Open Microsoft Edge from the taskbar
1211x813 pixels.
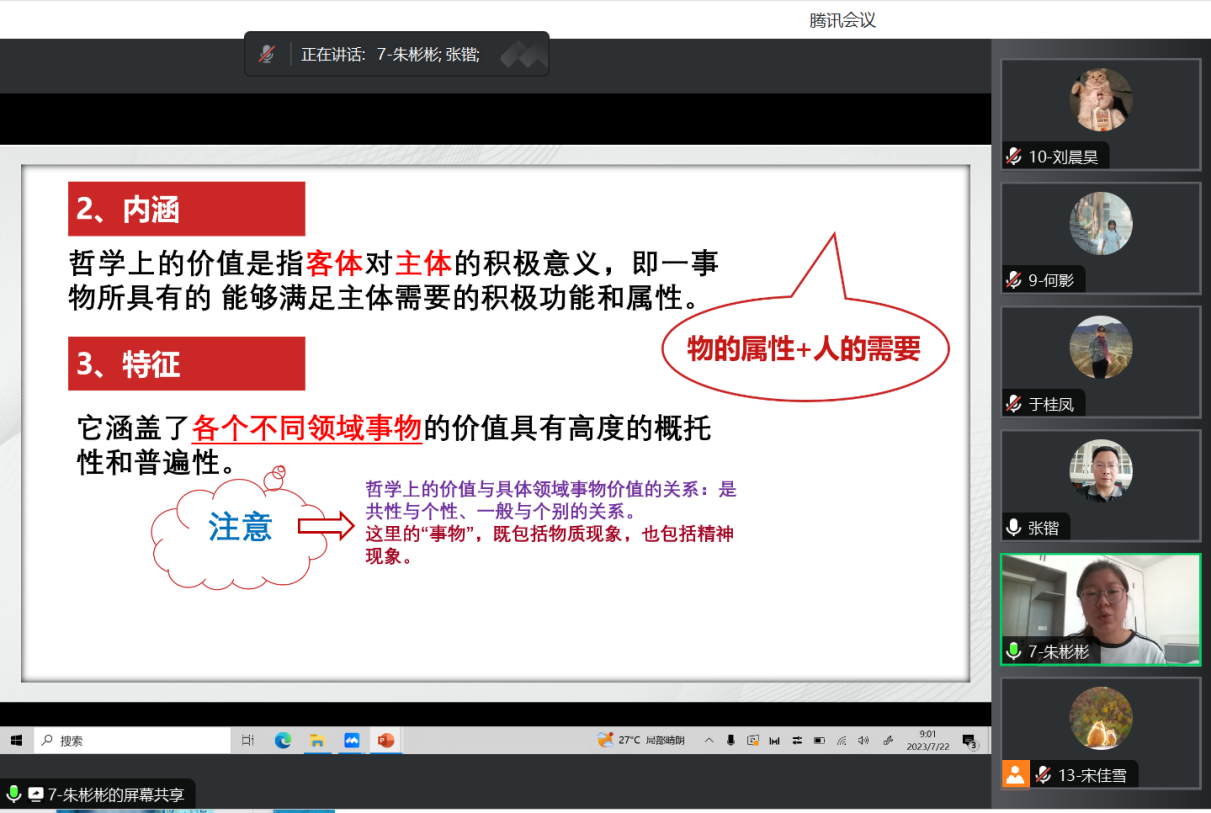283,741
